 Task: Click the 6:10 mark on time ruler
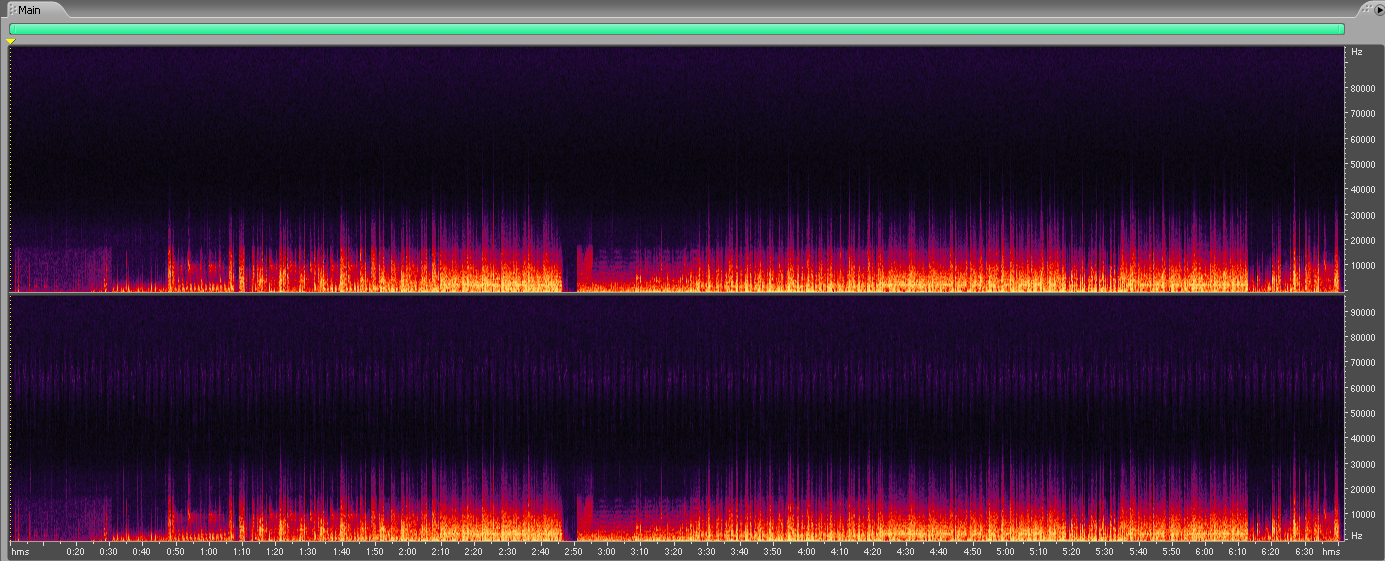pyautogui.click(x=1237, y=551)
